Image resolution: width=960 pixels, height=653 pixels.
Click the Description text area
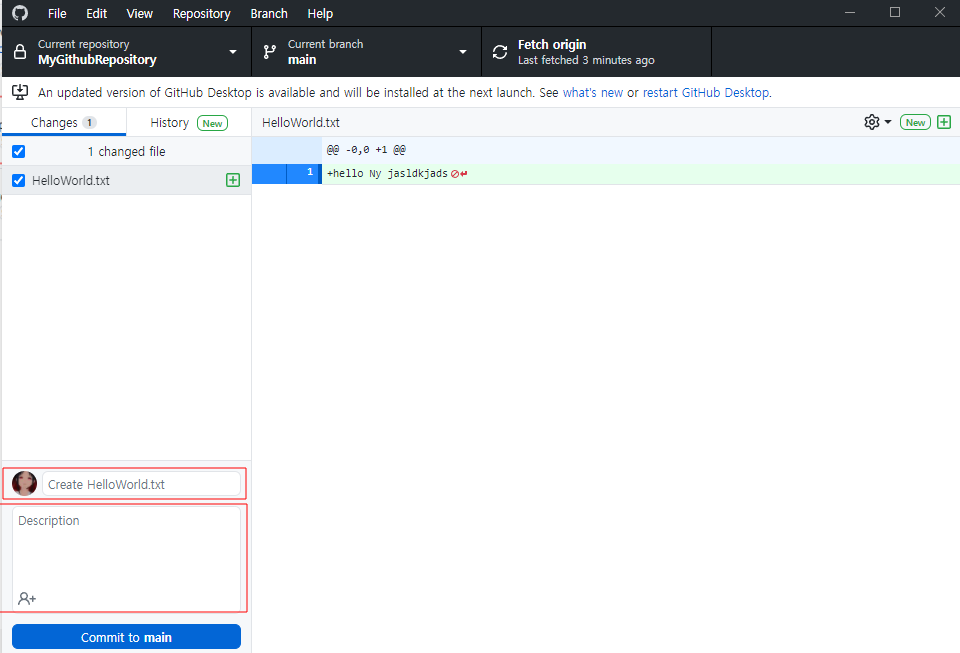tap(126, 558)
